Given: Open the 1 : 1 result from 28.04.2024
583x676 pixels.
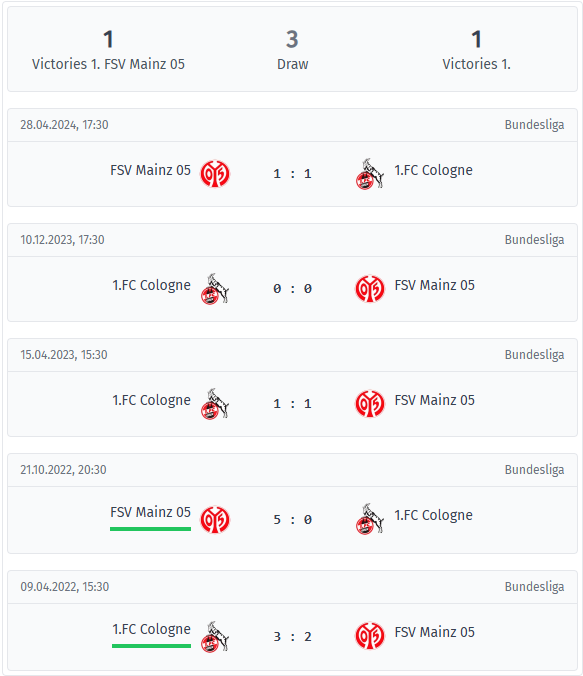Looking at the screenshot, I should tap(292, 174).
